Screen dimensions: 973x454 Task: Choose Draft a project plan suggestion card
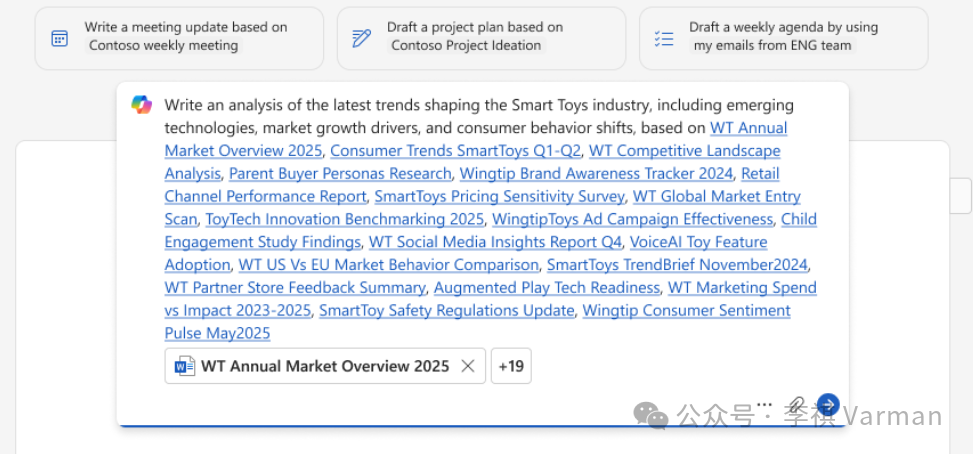(x=482, y=38)
